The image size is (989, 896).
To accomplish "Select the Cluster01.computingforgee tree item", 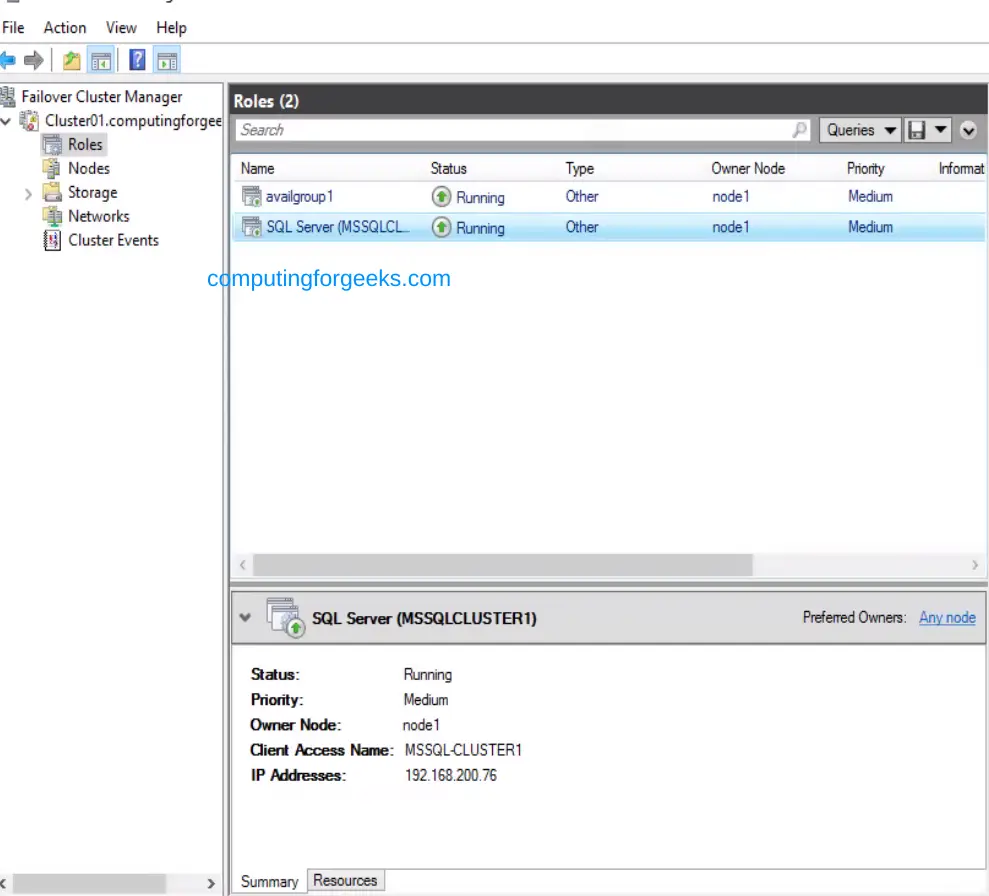I will tap(133, 120).
